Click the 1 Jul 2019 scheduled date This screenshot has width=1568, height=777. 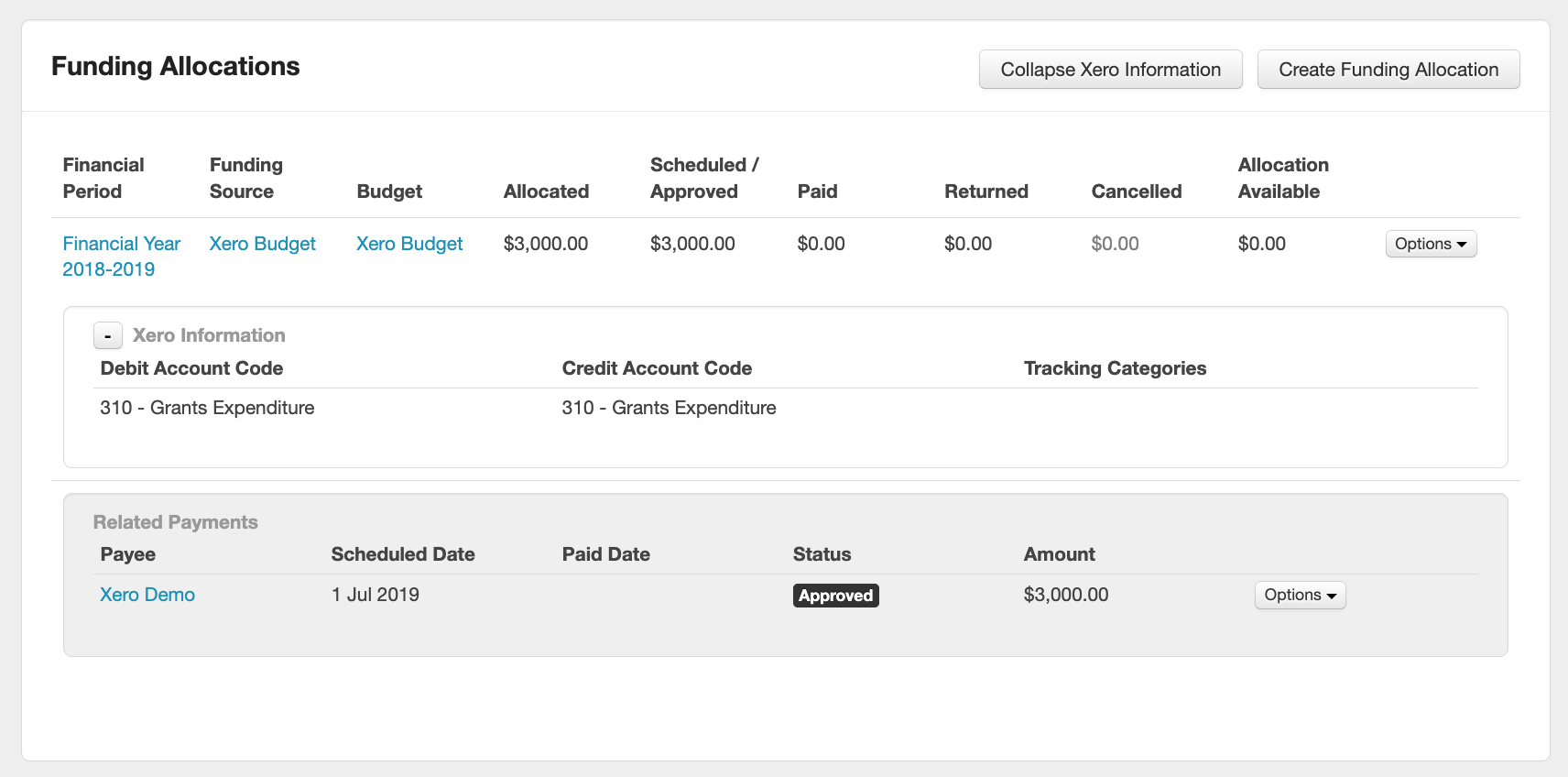point(376,595)
